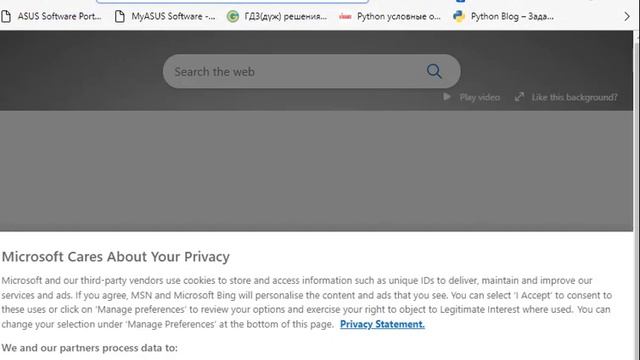Click the Play video triangle icon
This screenshot has height=360, width=640.
pos(447,97)
